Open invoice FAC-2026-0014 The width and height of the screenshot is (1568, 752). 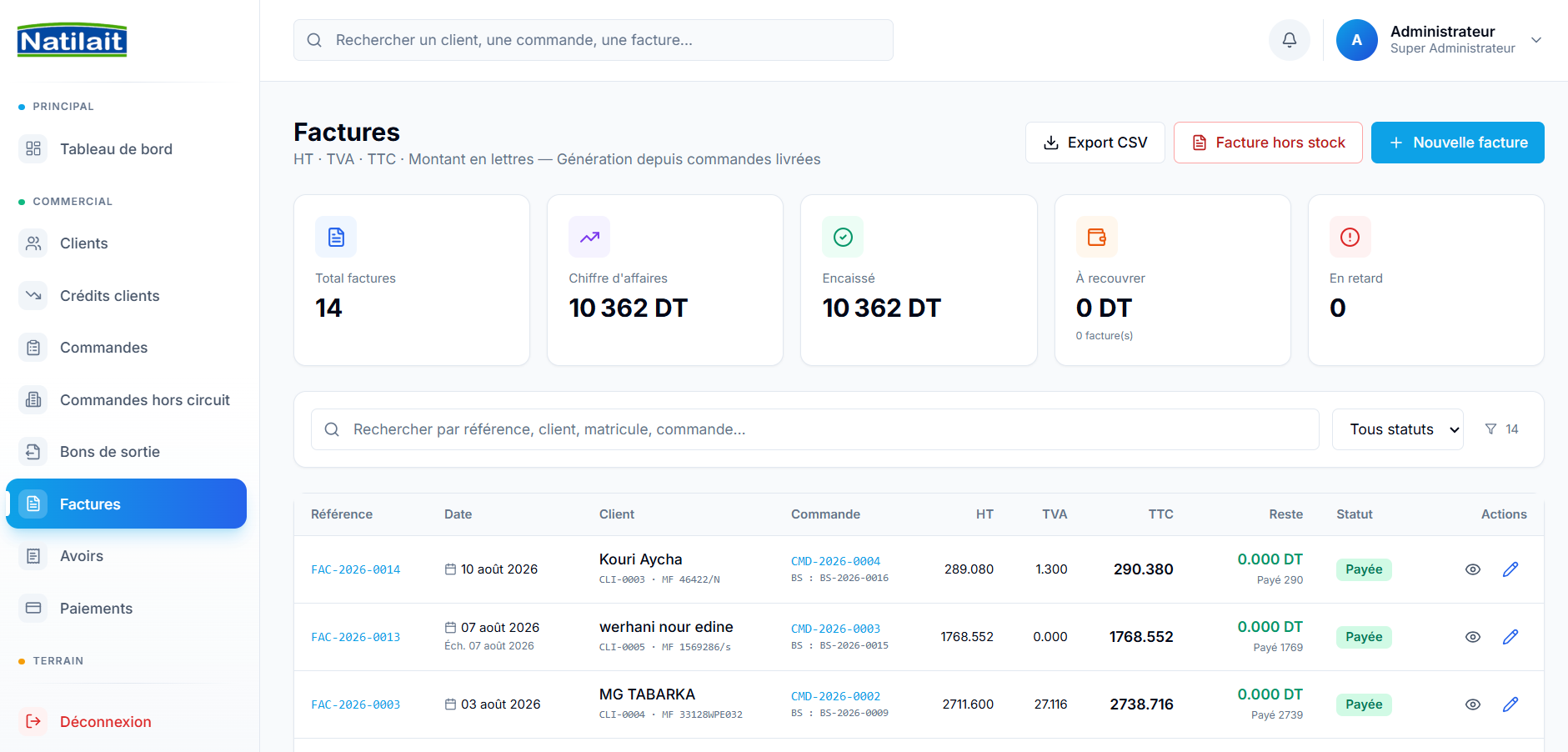pos(355,569)
